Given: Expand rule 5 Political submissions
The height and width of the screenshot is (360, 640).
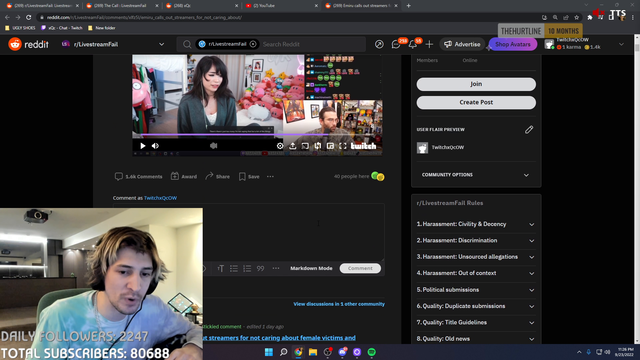Looking at the screenshot, I should click(476, 290).
